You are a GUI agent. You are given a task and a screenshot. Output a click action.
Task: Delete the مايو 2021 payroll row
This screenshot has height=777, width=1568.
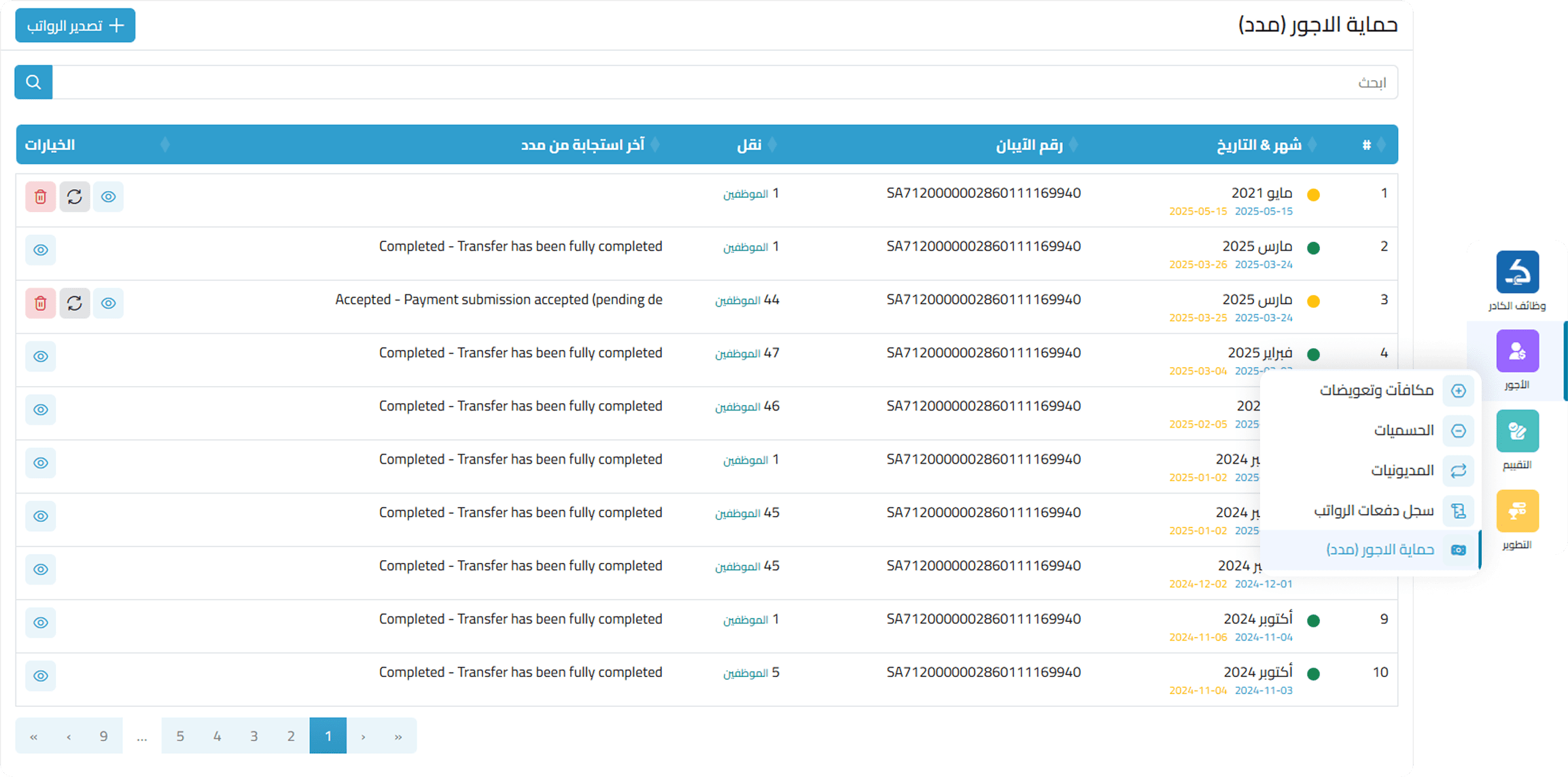[x=41, y=197]
